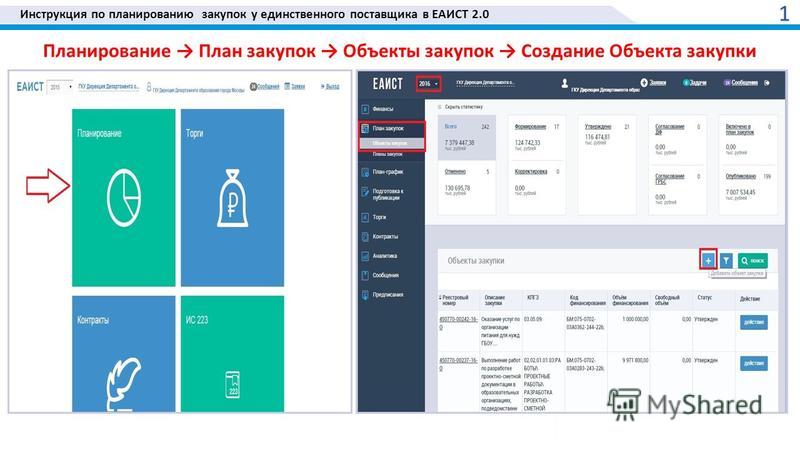The width and height of the screenshot is (800, 450).
Task: Click Действия button for the 1 000 000,00 row
Action: click(754, 322)
